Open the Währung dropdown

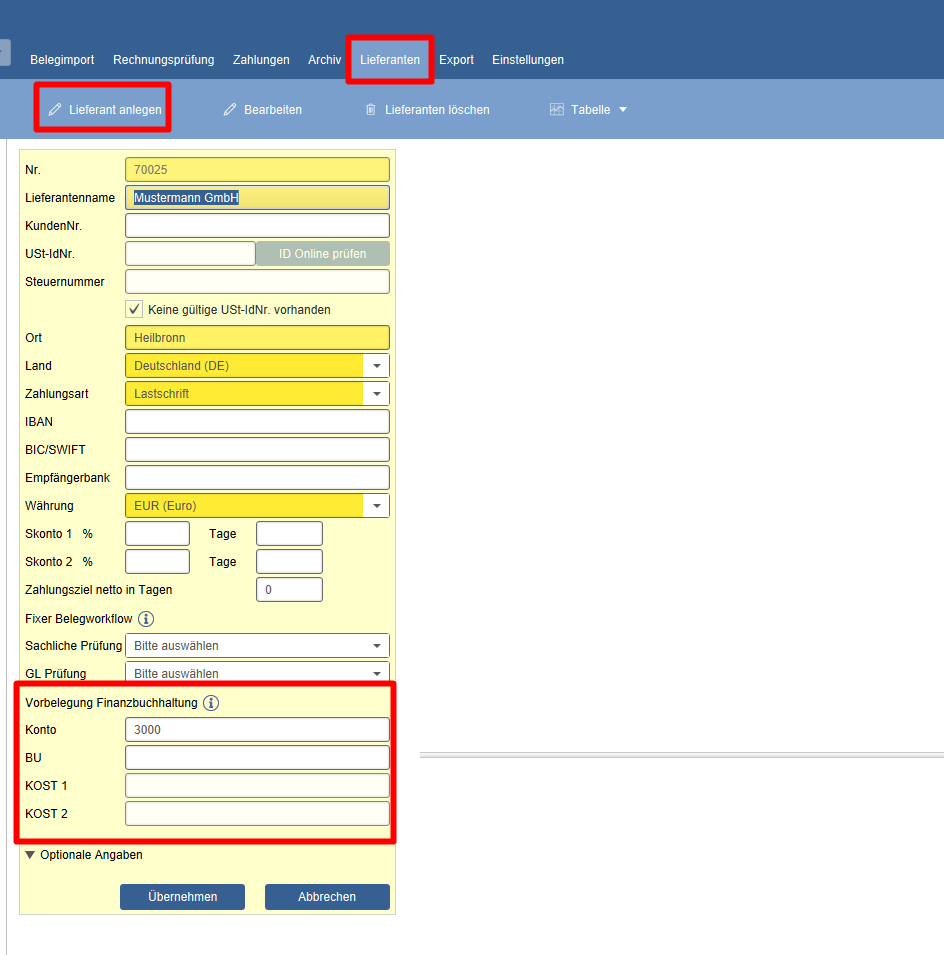(377, 506)
